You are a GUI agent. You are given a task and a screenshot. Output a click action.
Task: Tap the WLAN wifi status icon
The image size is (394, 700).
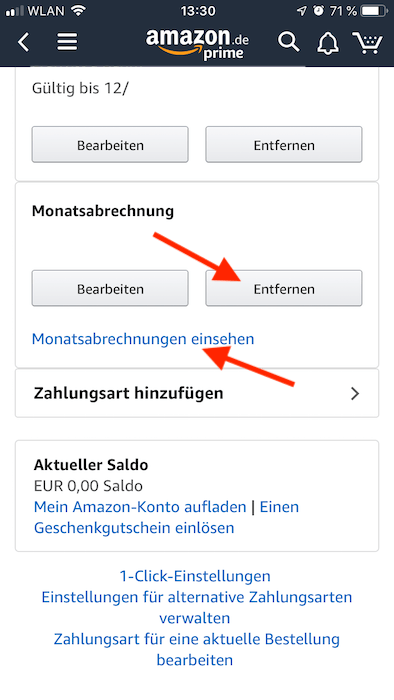tap(78, 11)
